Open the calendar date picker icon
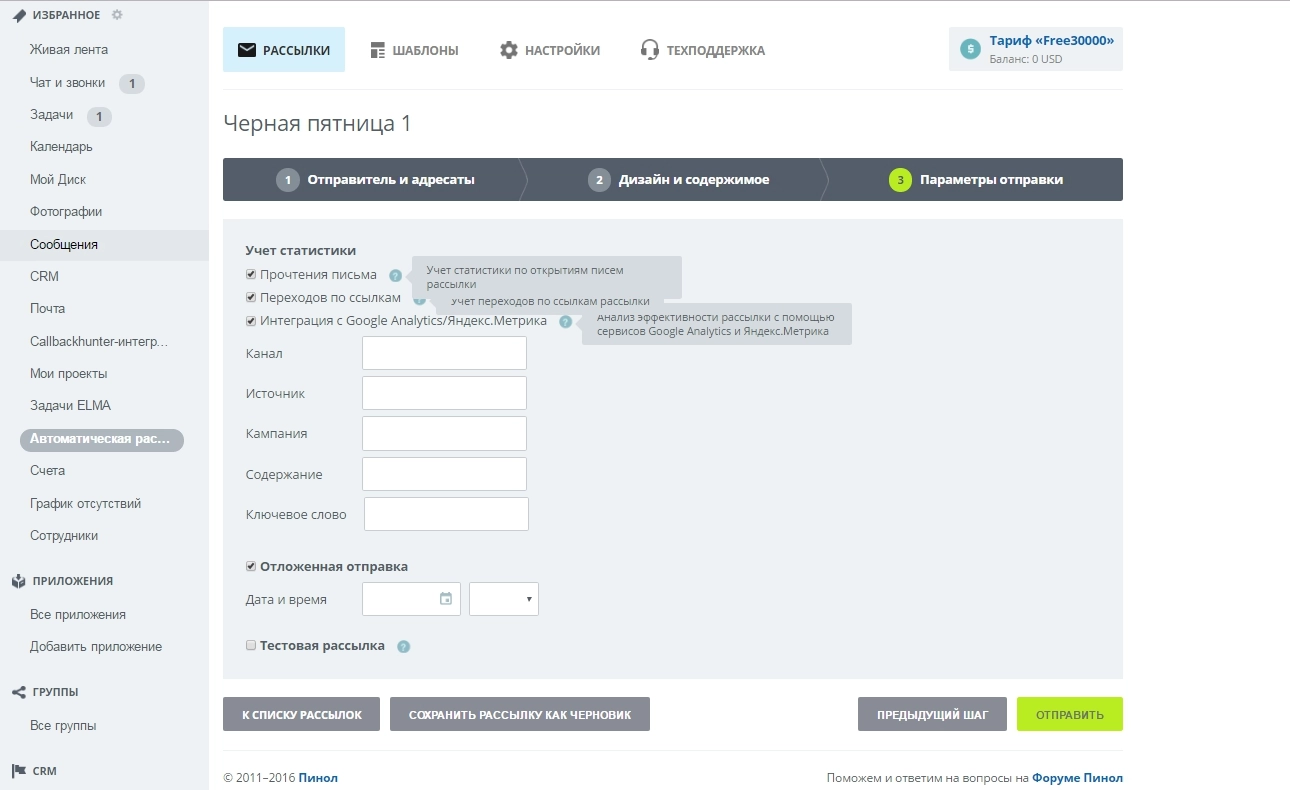 446,599
